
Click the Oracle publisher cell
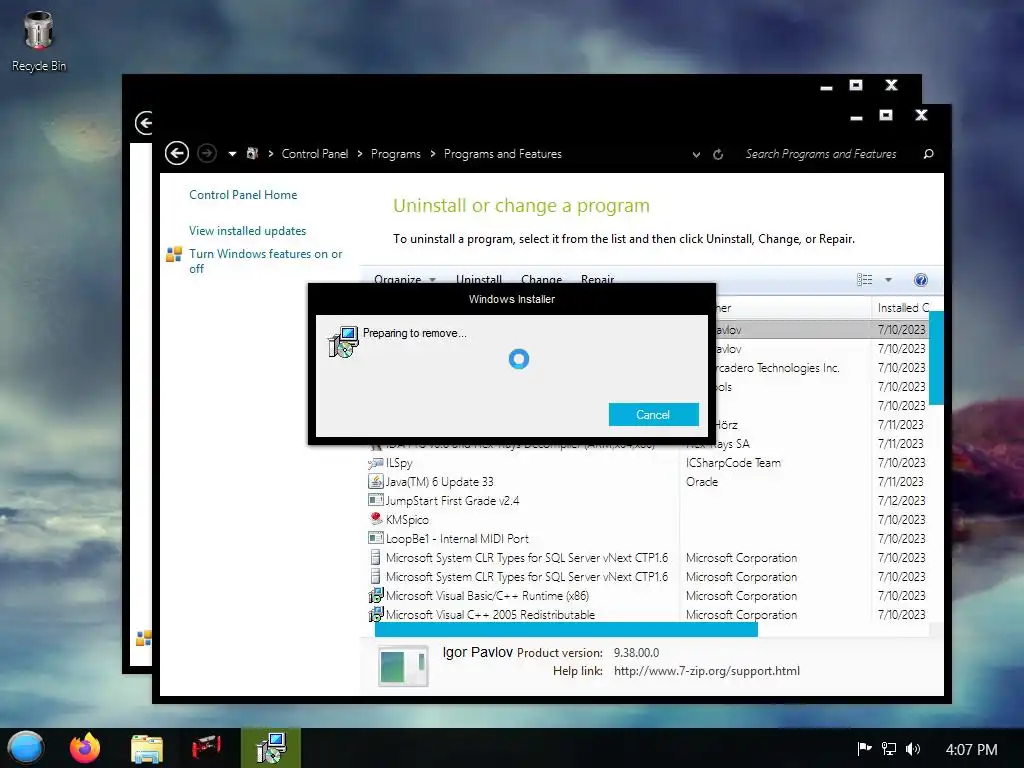(x=702, y=482)
